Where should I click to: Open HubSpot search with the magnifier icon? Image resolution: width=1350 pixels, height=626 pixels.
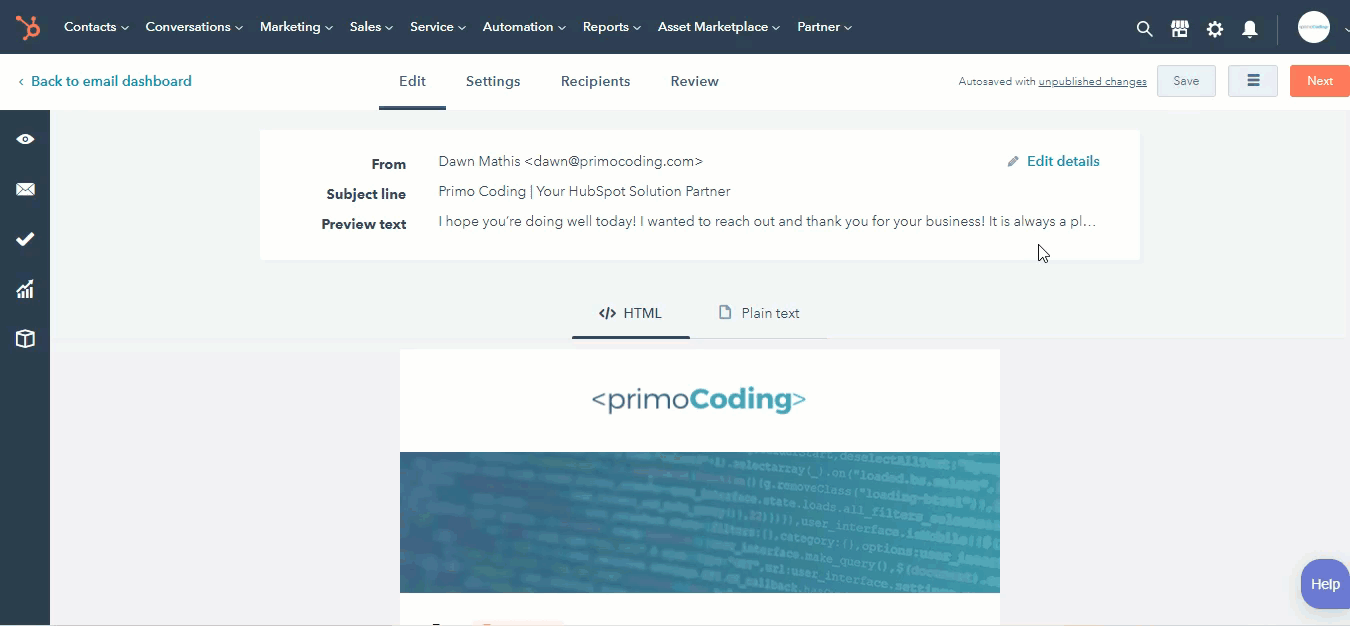point(1143,29)
